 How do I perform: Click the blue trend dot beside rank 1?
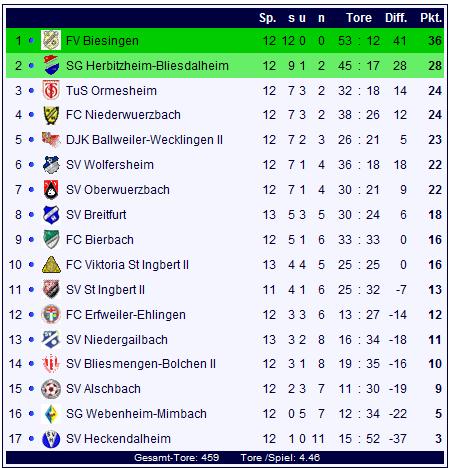[x=31, y=41]
